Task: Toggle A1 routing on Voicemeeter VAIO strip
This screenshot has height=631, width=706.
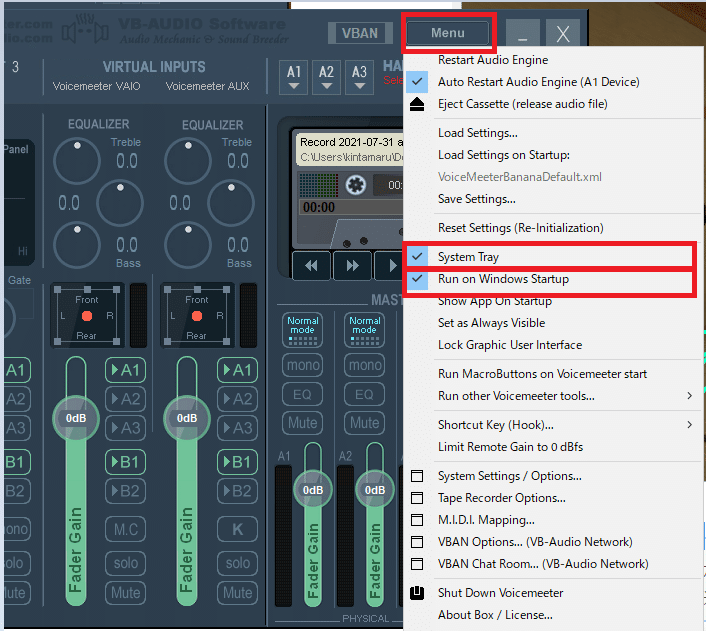Action: 125,370
